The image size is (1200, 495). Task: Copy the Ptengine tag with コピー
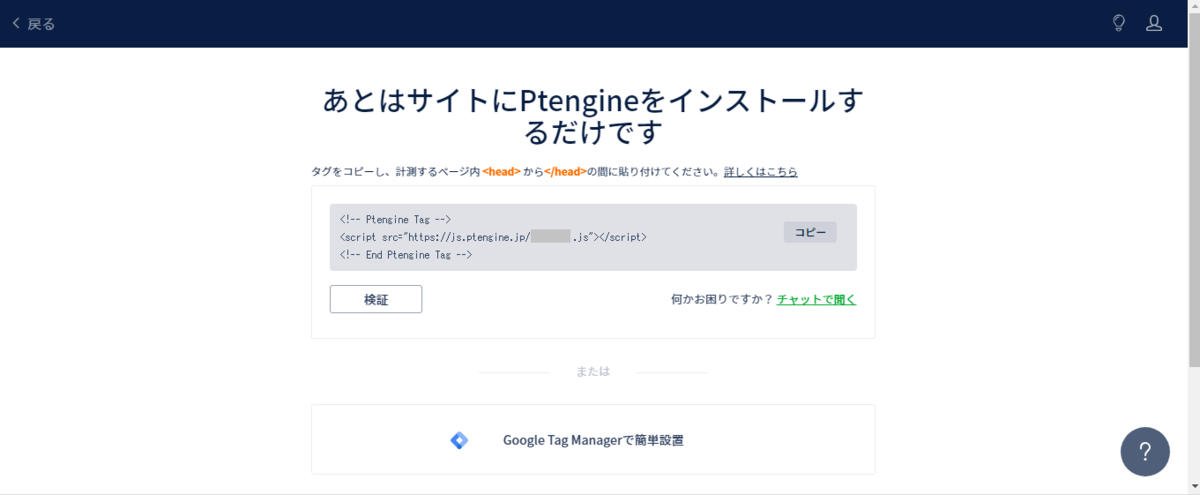coord(810,232)
